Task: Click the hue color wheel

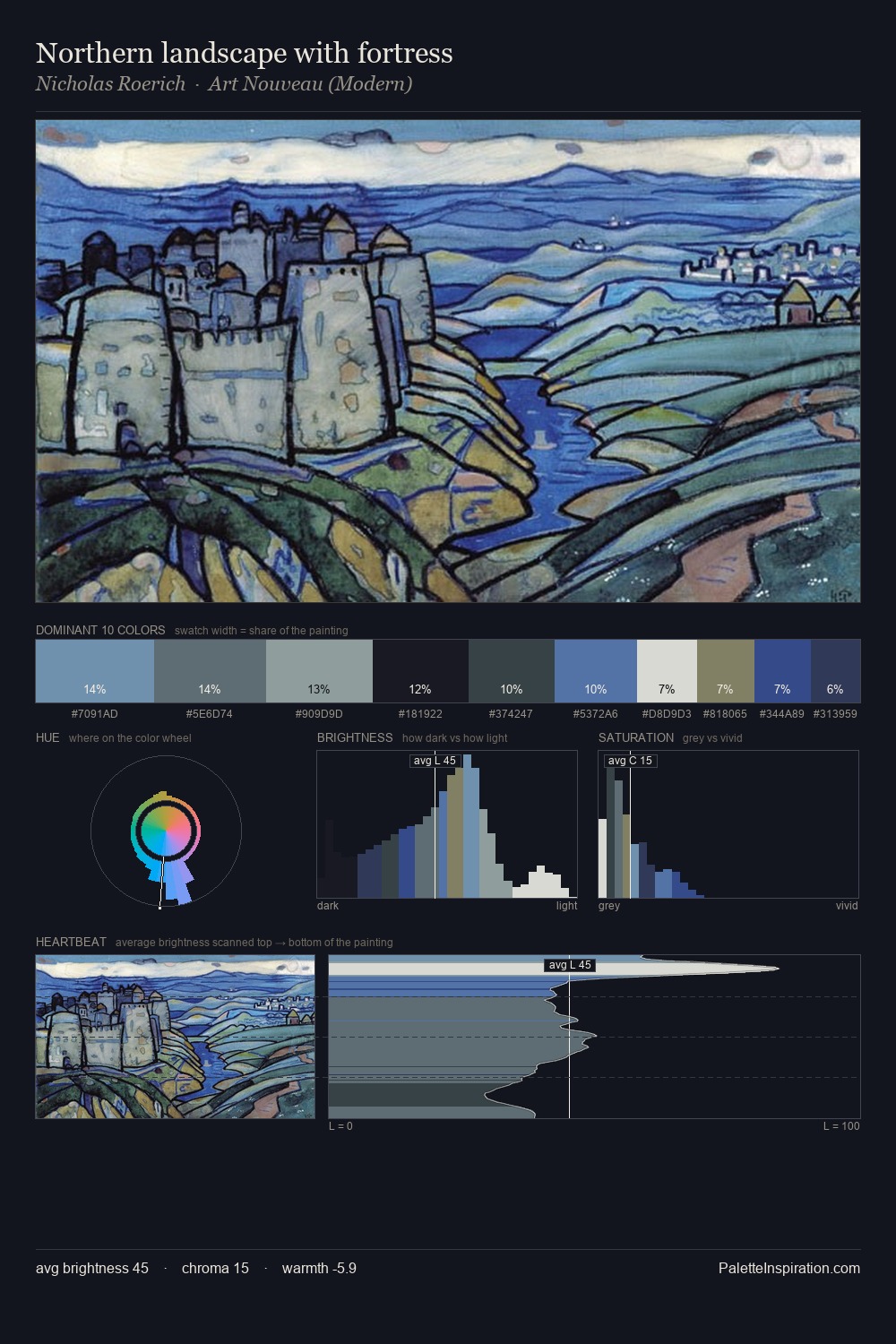Action: coord(166,831)
